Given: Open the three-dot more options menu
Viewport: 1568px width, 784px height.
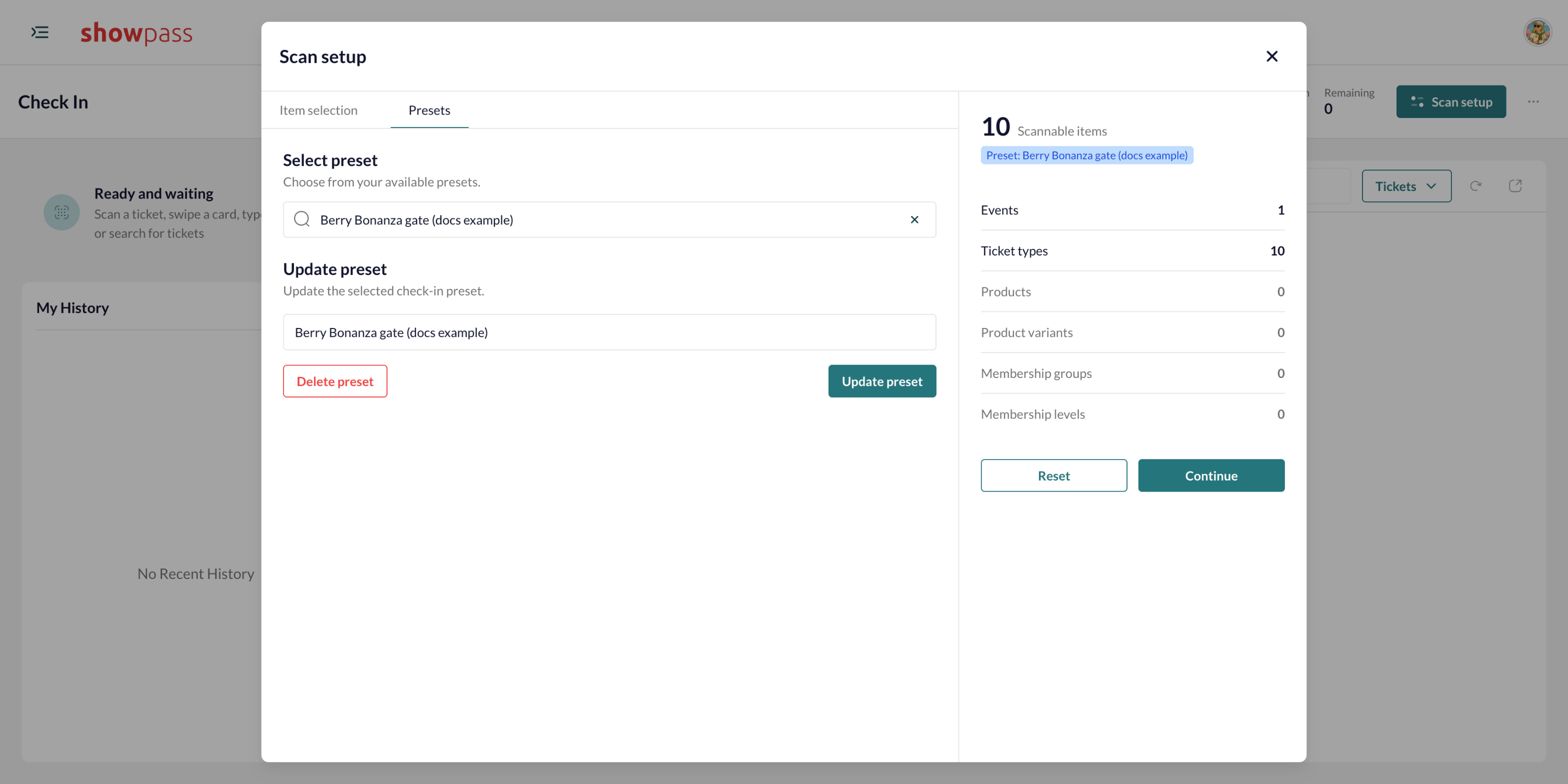Looking at the screenshot, I should click(x=1532, y=101).
